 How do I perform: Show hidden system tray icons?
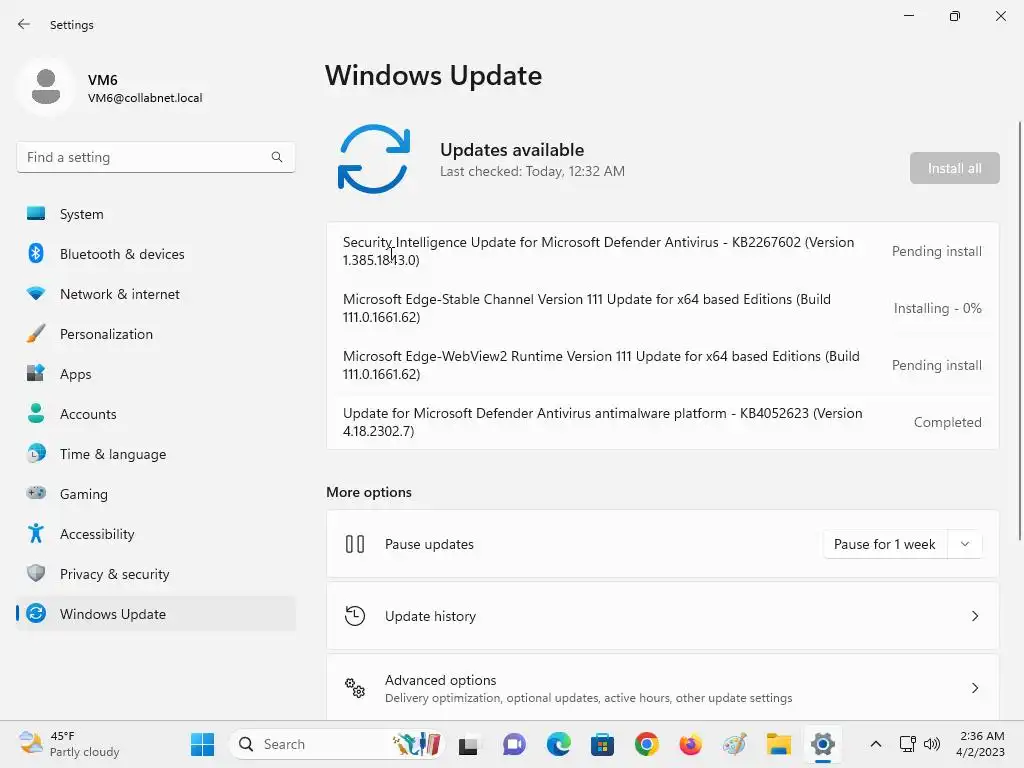tap(876, 744)
